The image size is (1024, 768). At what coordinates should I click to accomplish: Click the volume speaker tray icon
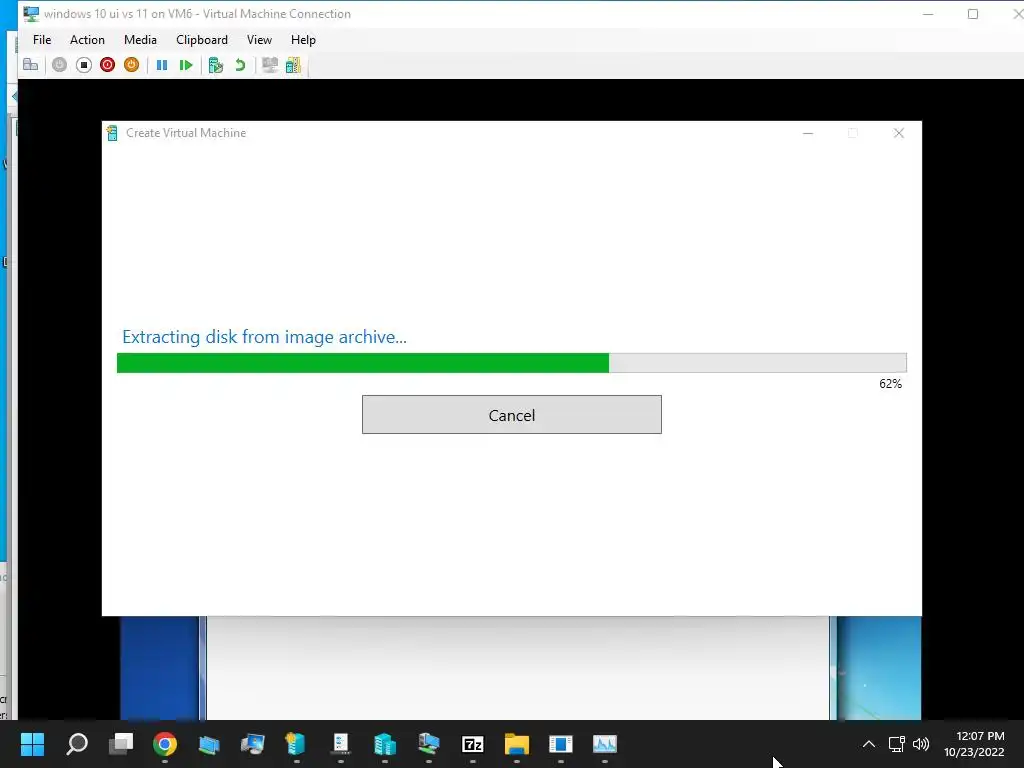pos(921,744)
